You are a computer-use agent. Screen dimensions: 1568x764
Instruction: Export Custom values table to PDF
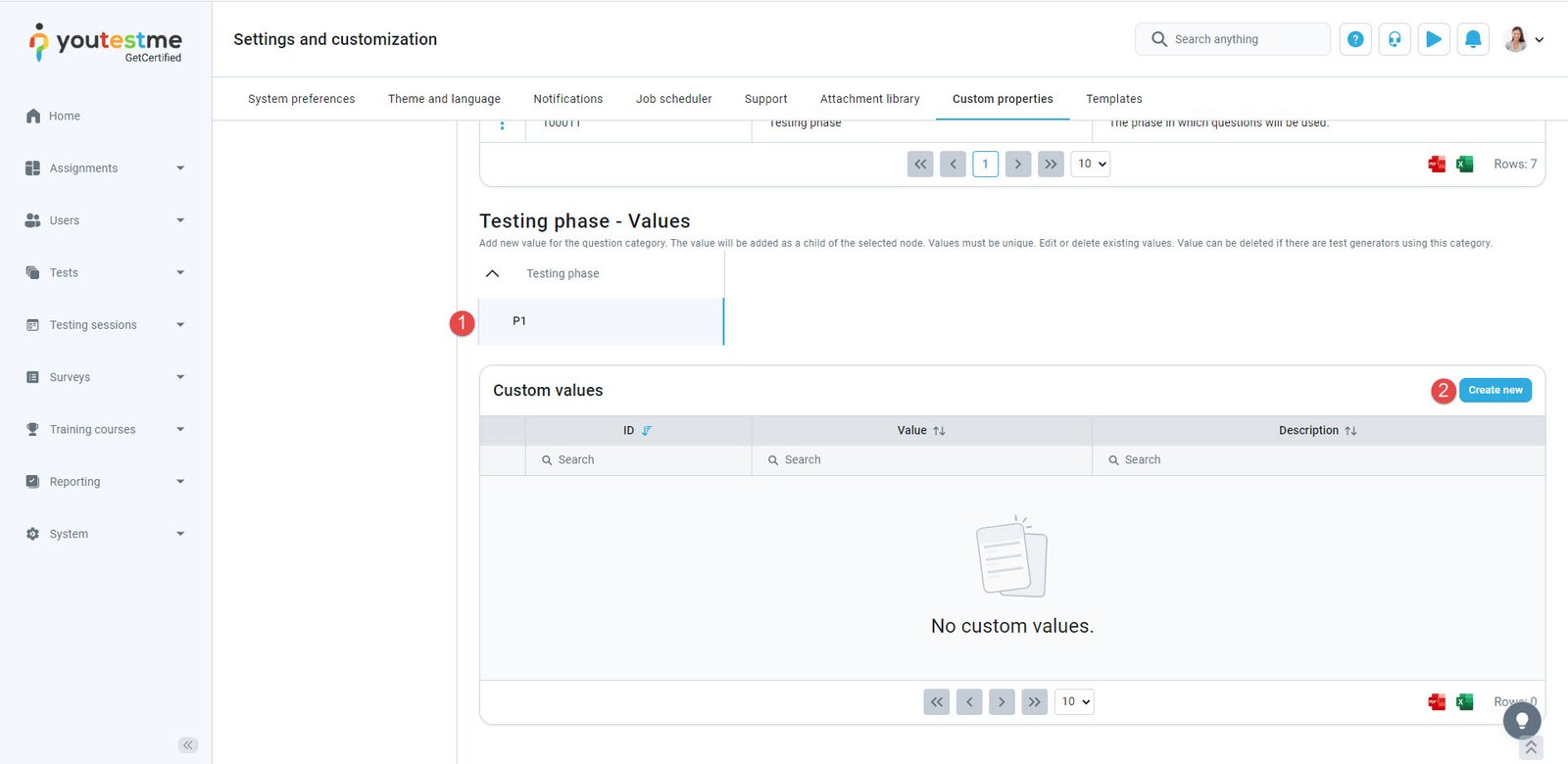[1437, 701]
